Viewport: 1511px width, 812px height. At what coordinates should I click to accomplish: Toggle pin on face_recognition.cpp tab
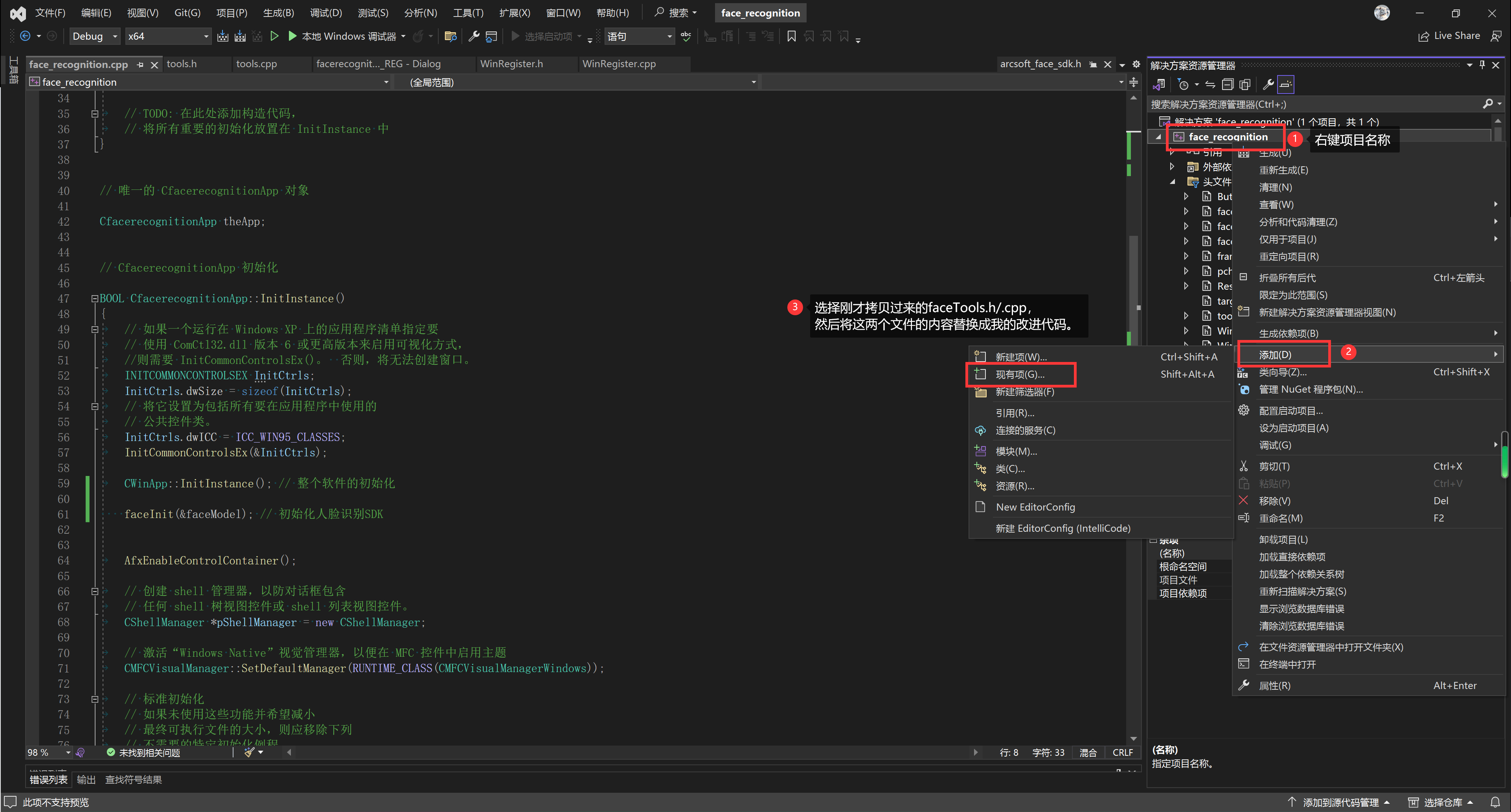pos(140,64)
